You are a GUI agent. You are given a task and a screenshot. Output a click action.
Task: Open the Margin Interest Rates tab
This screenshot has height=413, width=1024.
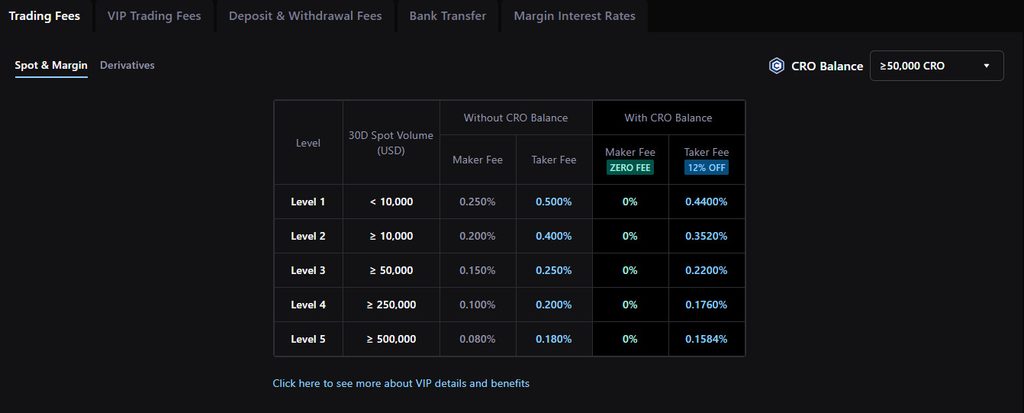coord(574,16)
